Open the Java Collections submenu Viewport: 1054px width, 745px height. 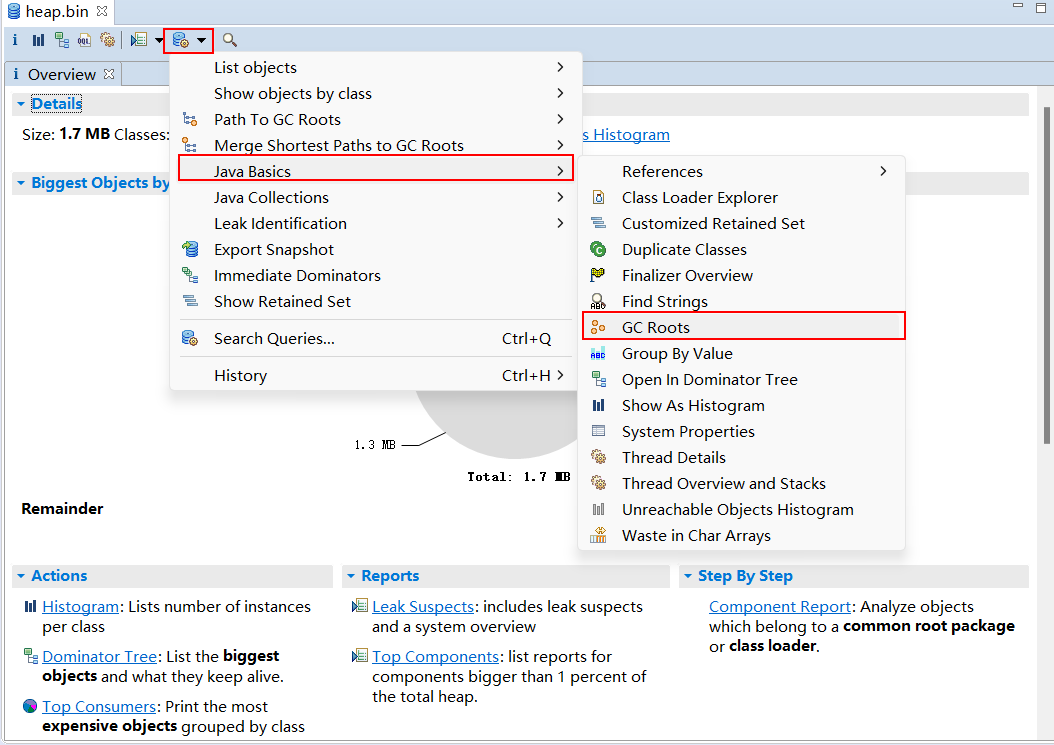point(376,198)
